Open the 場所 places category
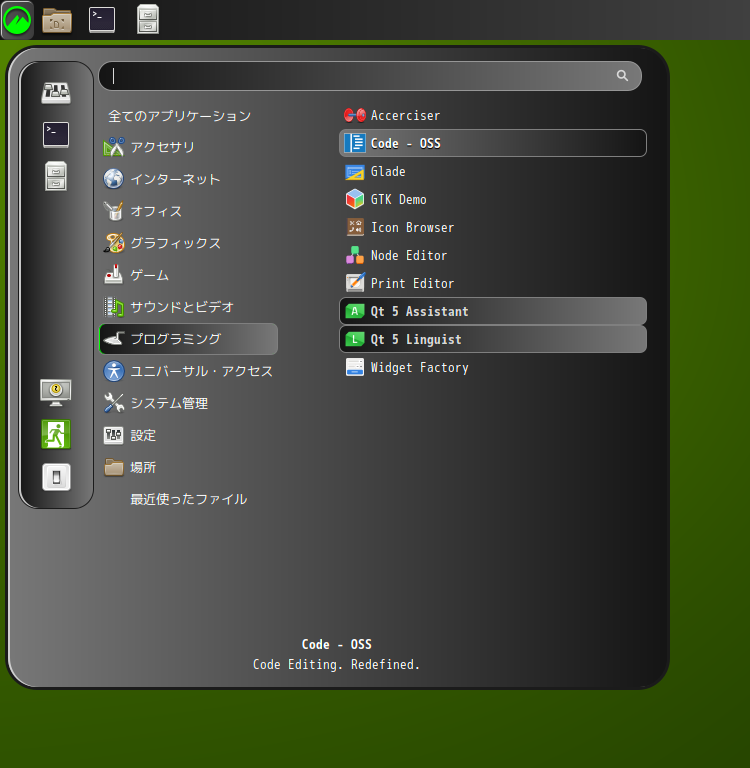This screenshot has width=750, height=768. [189, 467]
